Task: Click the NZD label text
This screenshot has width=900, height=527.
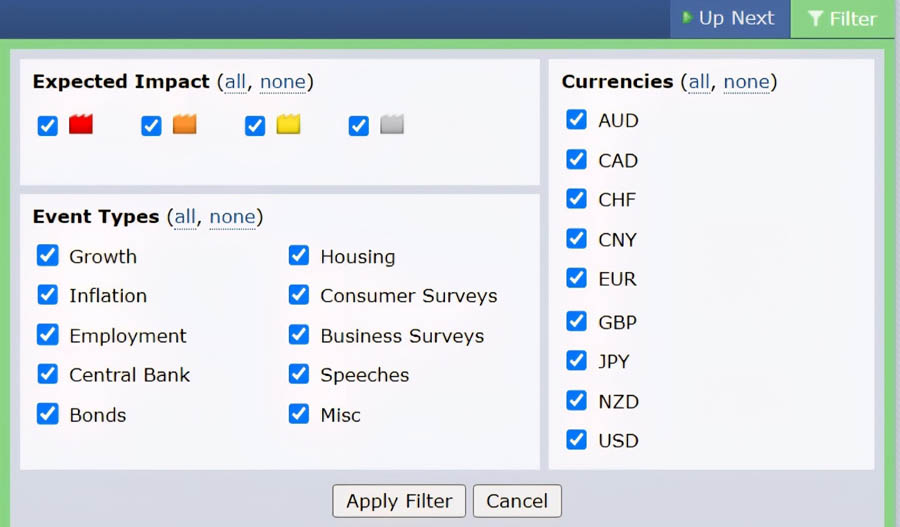Action: click(619, 402)
